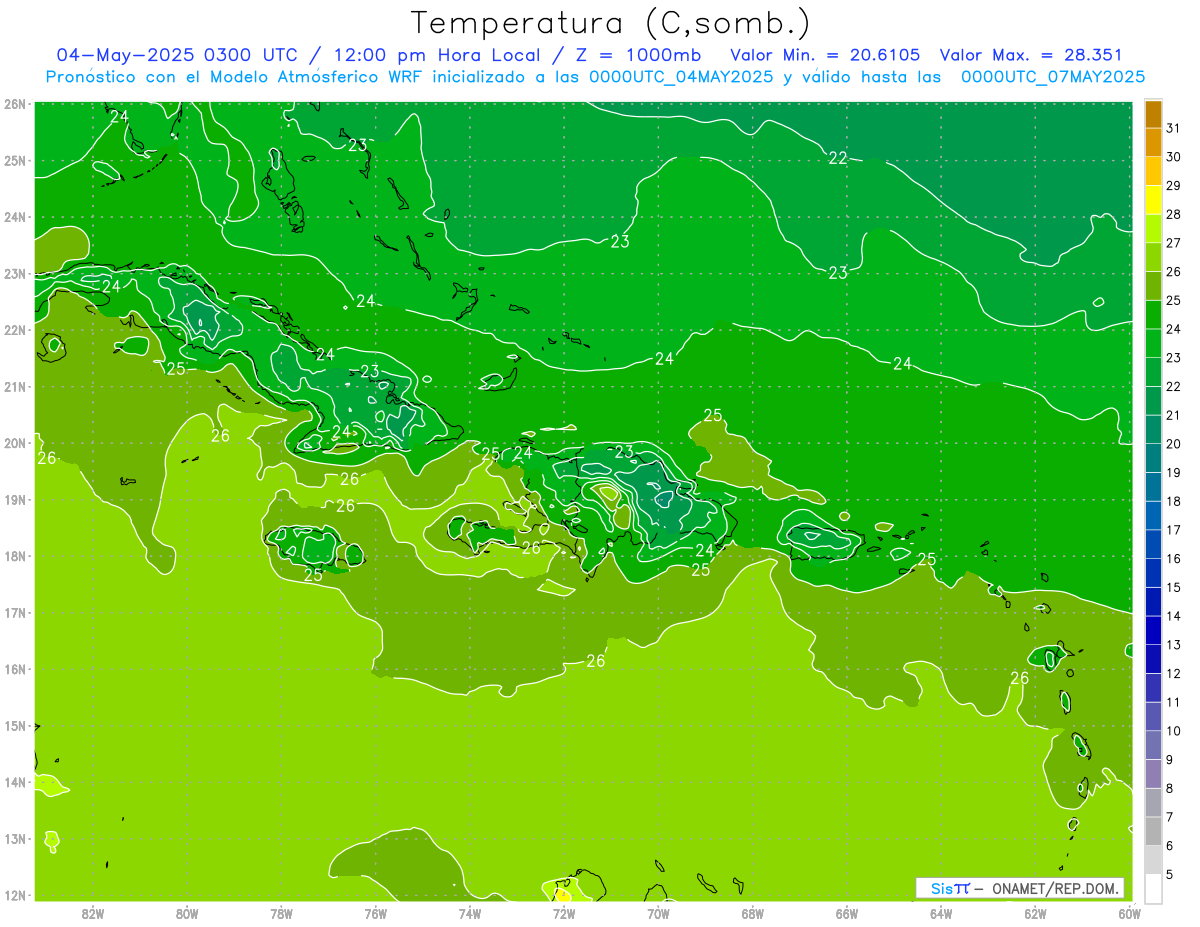The height and width of the screenshot is (927, 1200).
Task: Click the '24N' latitude axis label
Action: coord(15,217)
